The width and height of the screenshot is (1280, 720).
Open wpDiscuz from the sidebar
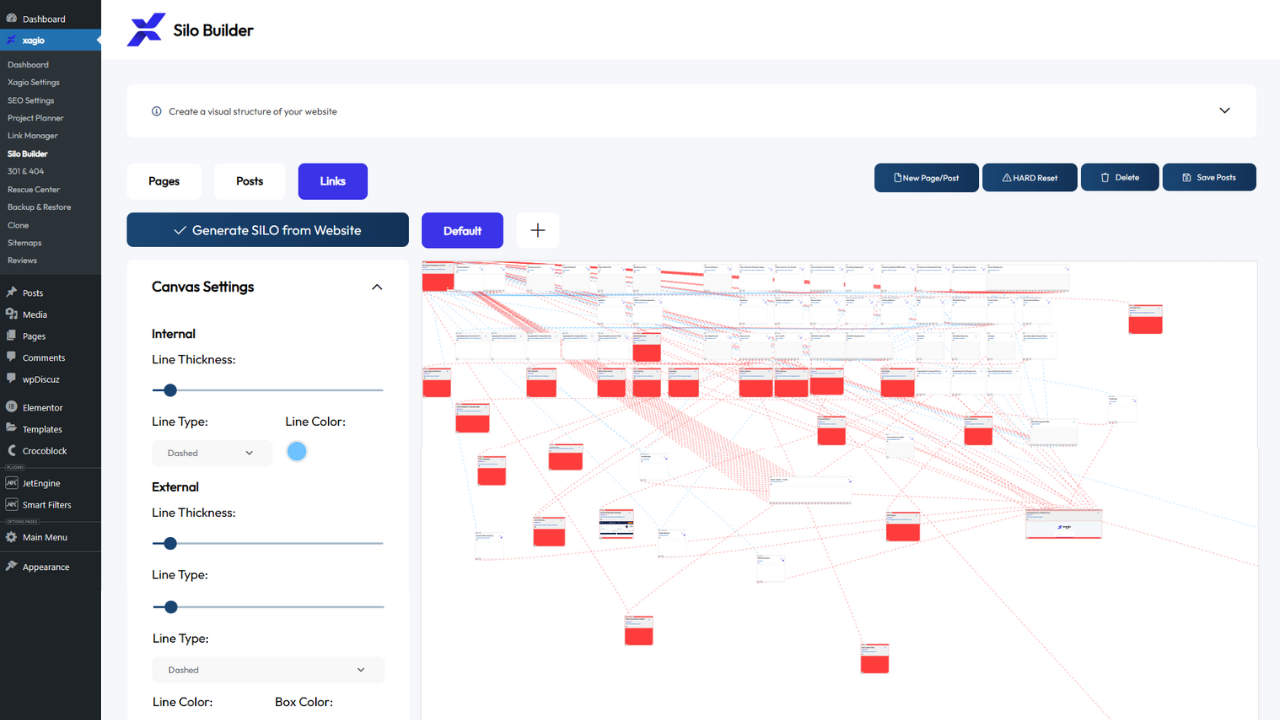42,380
